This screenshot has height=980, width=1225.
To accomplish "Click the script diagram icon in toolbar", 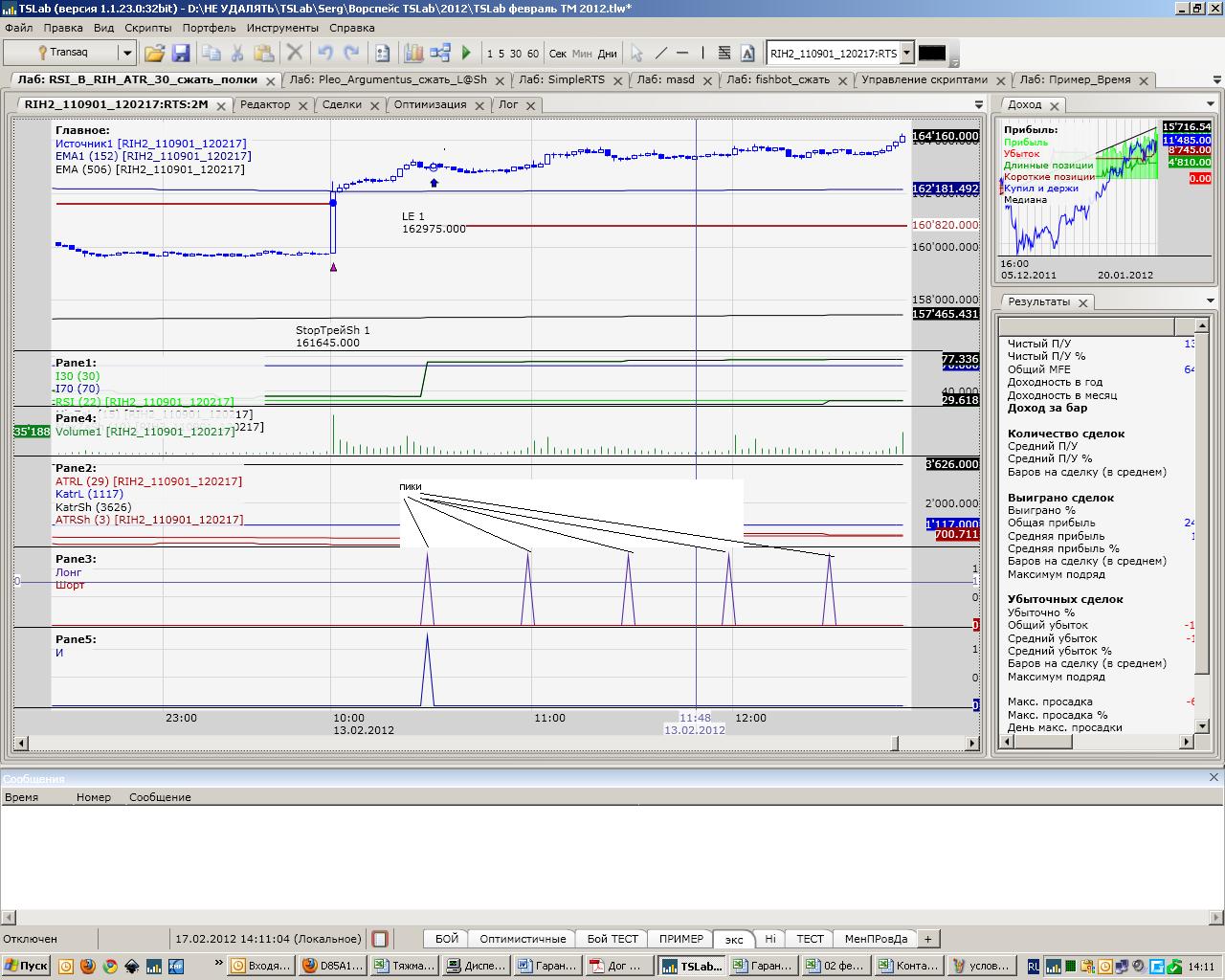I will pyautogui.click(x=440, y=54).
